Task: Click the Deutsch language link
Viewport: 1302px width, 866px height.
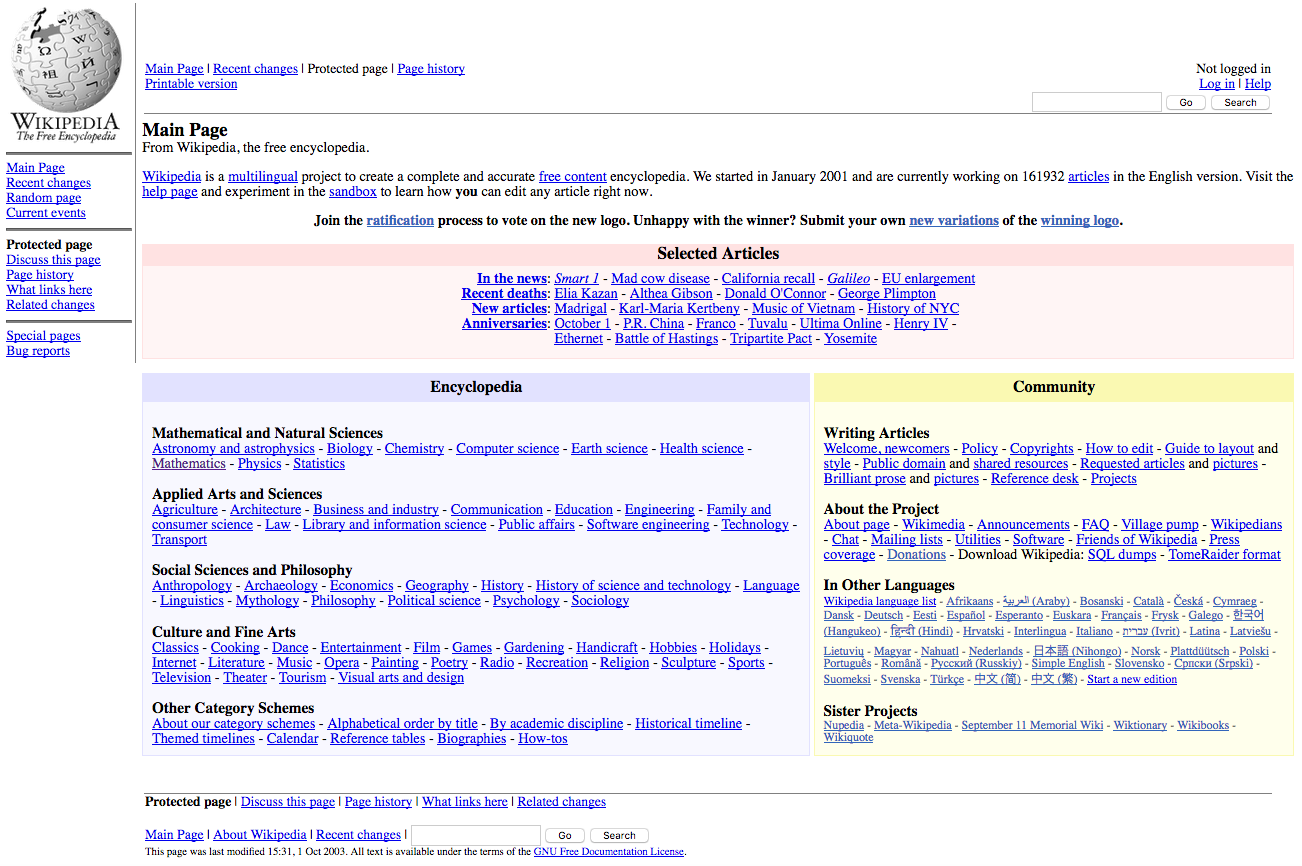Action: [883, 616]
